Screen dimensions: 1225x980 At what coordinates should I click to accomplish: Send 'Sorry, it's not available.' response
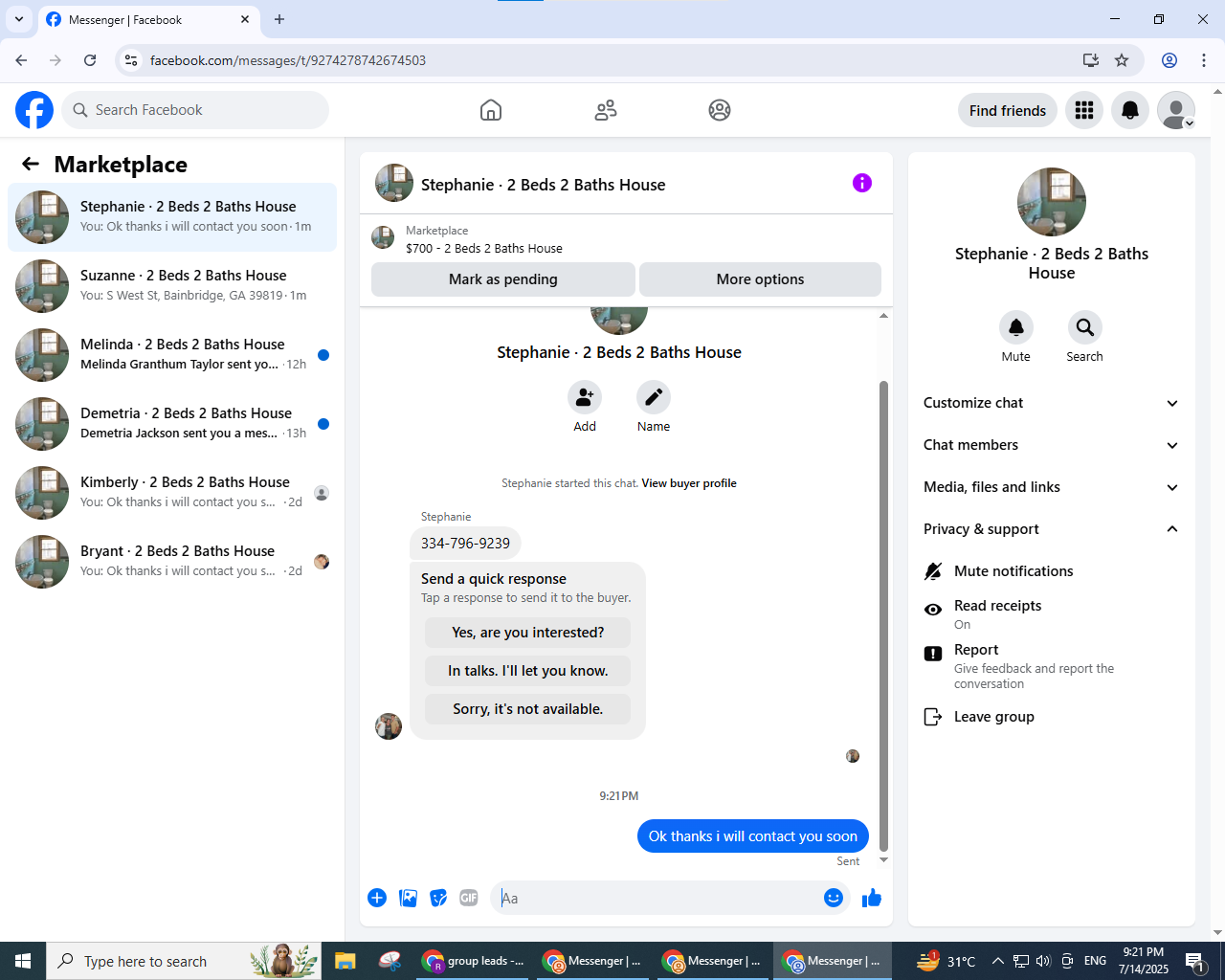pos(527,709)
